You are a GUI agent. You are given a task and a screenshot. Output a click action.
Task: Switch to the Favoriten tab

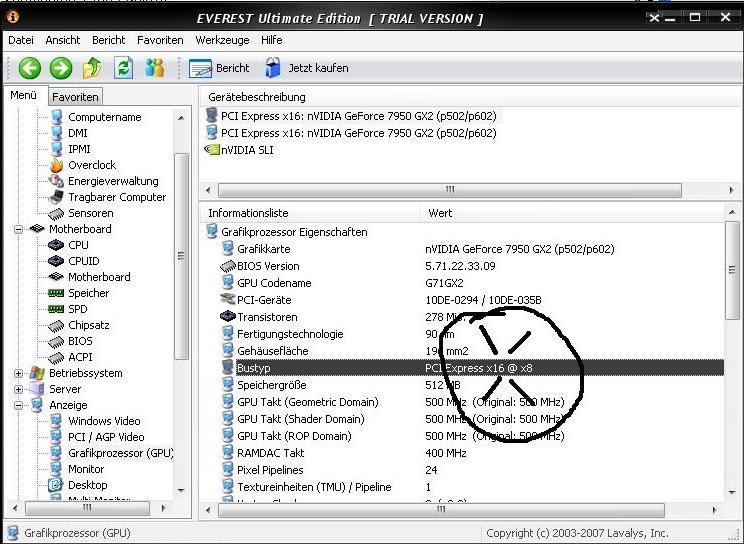pos(75,97)
